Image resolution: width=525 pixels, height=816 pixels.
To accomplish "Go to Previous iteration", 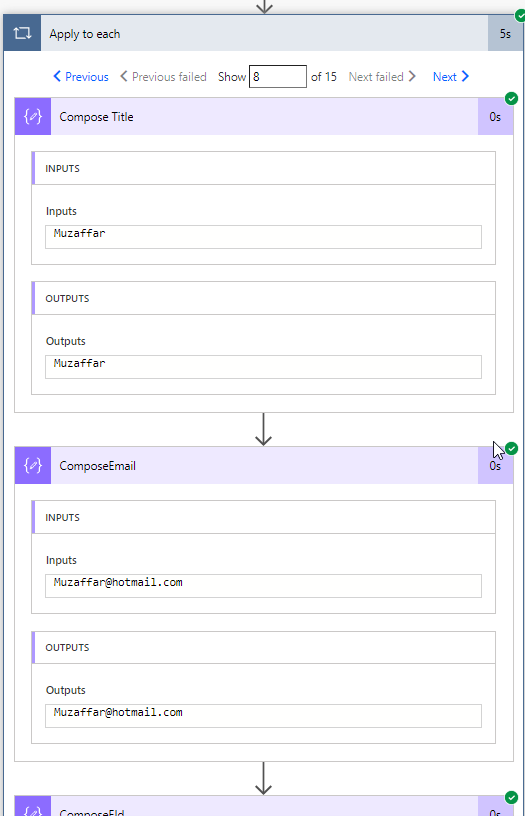I will pos(81,76).
